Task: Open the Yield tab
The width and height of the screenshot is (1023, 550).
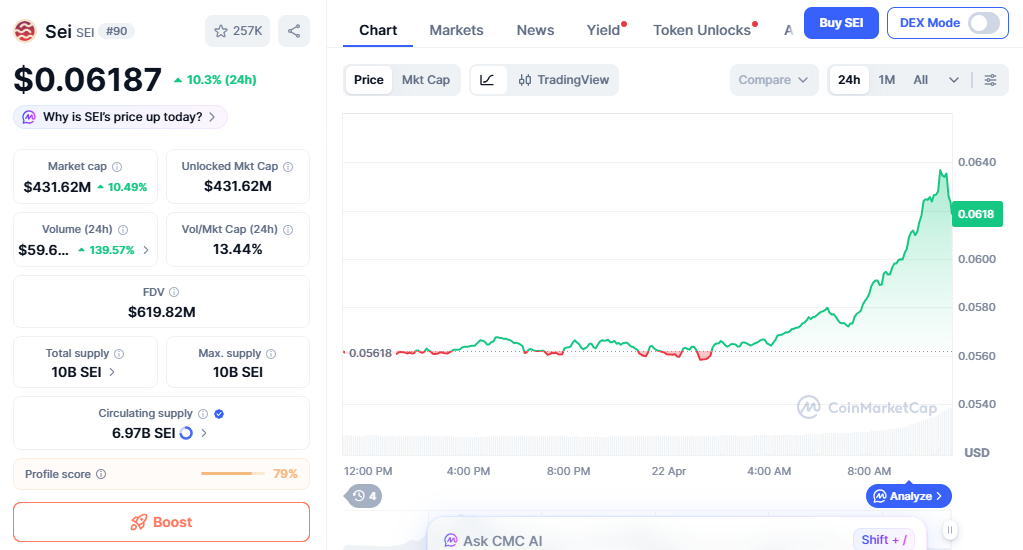Action: (603, 30)
